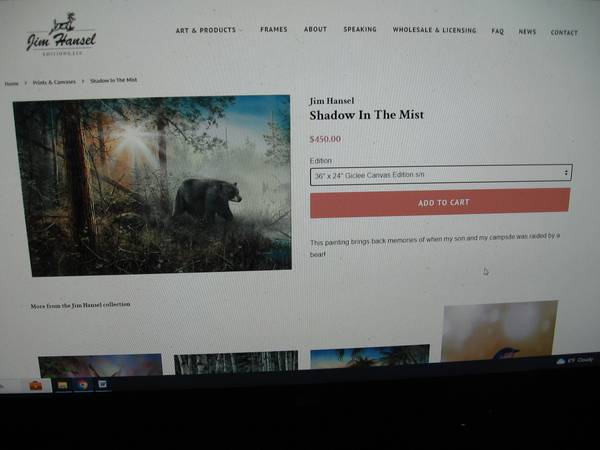This screenshot has width=600, height=450.
Task: Open File Explorer from the taskbar
Action: [x=63, y=385]
